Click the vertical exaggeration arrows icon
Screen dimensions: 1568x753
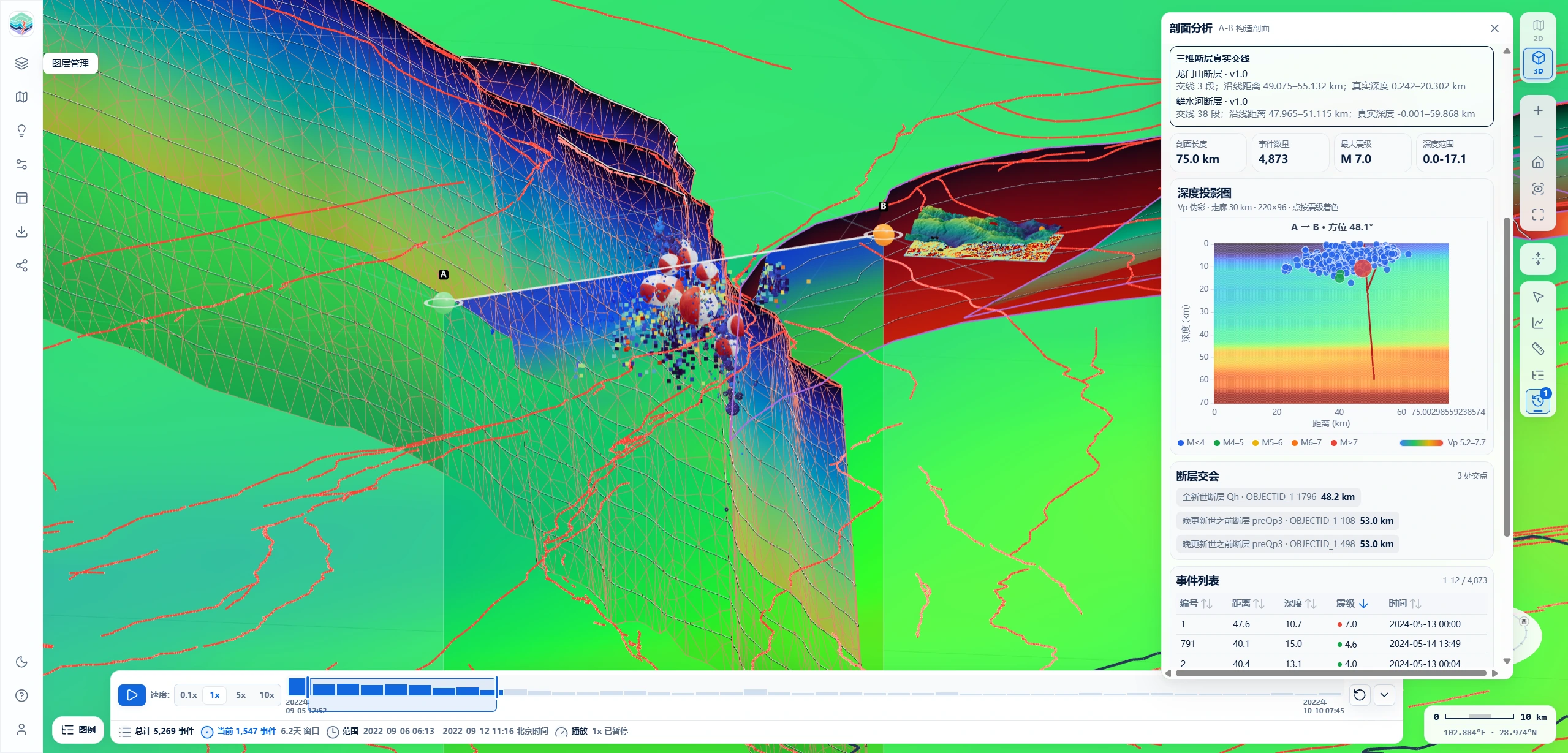[x=1538, y=259]
